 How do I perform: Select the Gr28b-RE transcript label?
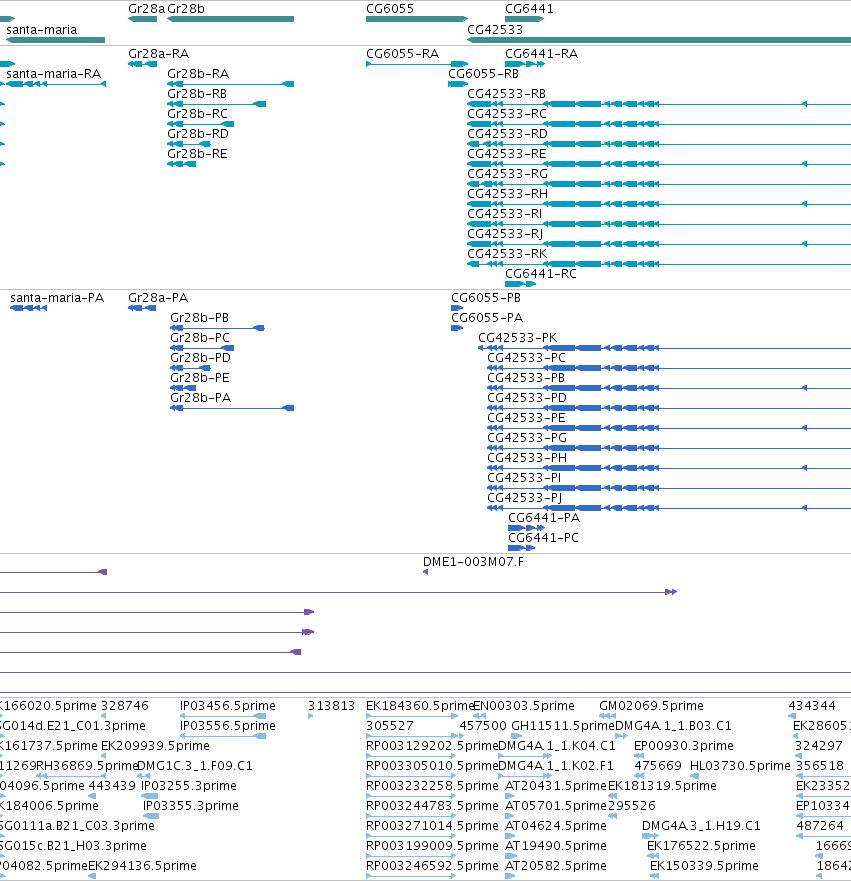197,154
